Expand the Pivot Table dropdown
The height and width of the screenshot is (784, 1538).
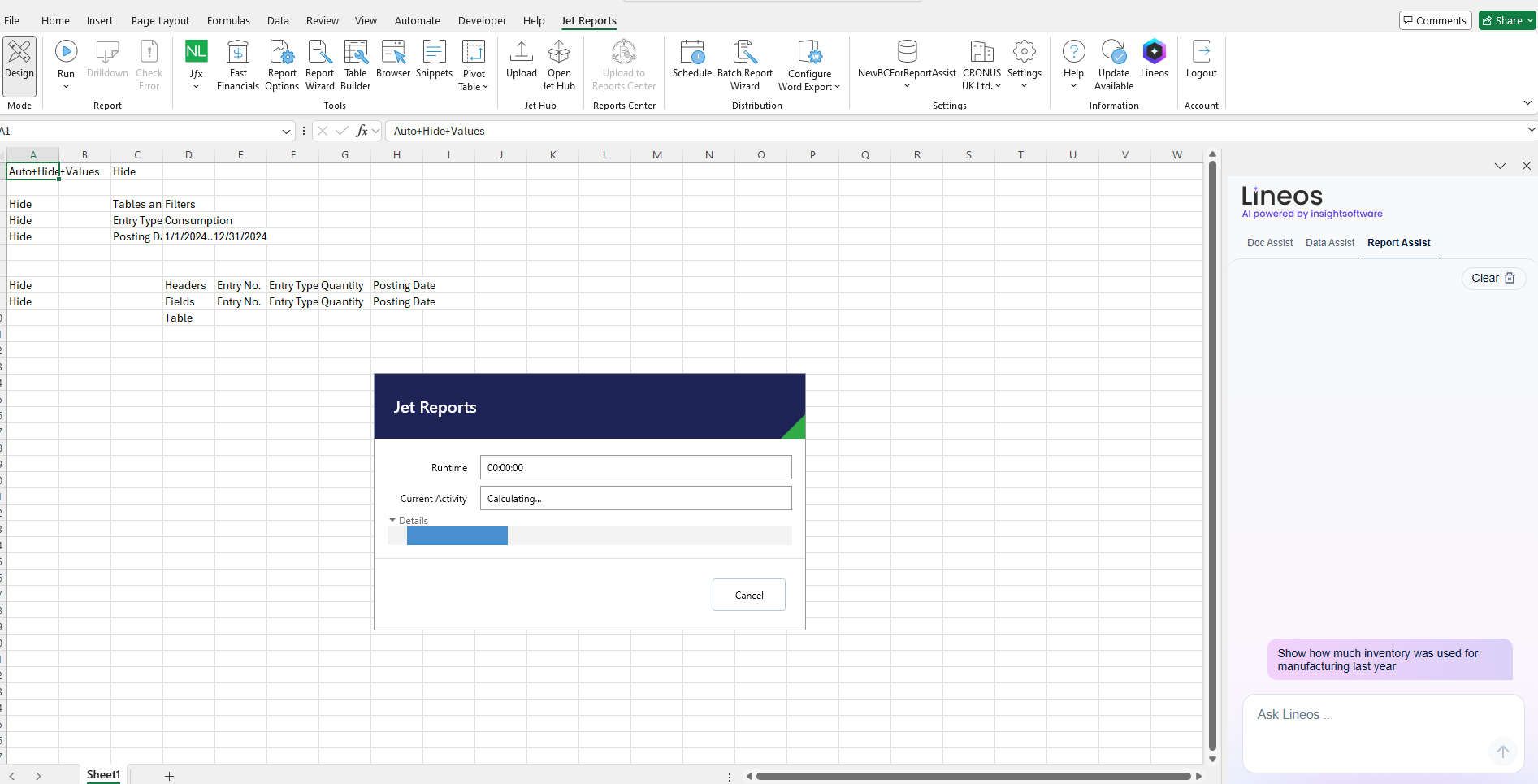point(473,65)
